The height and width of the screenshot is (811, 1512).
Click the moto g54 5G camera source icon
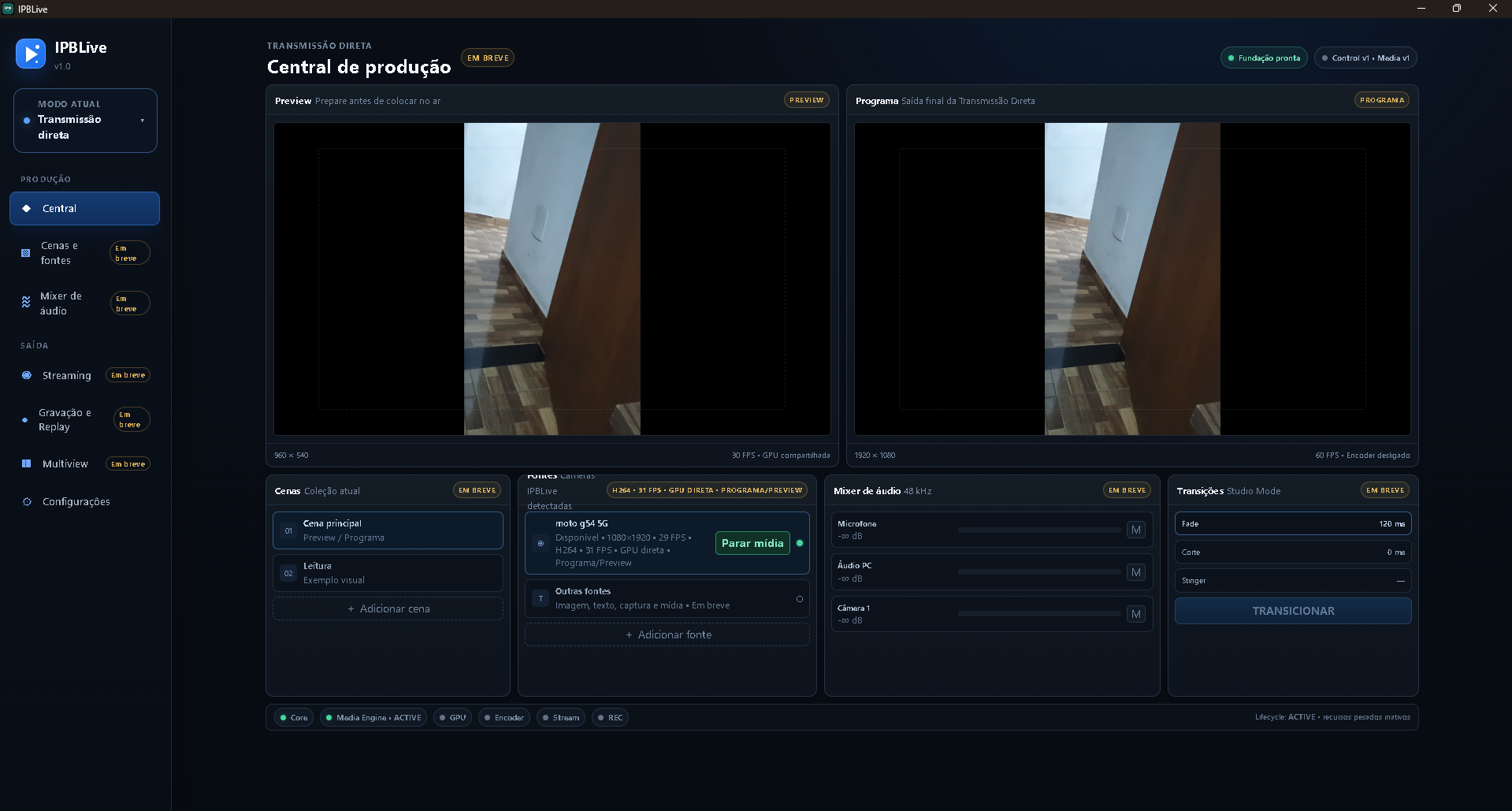[541, 543]
